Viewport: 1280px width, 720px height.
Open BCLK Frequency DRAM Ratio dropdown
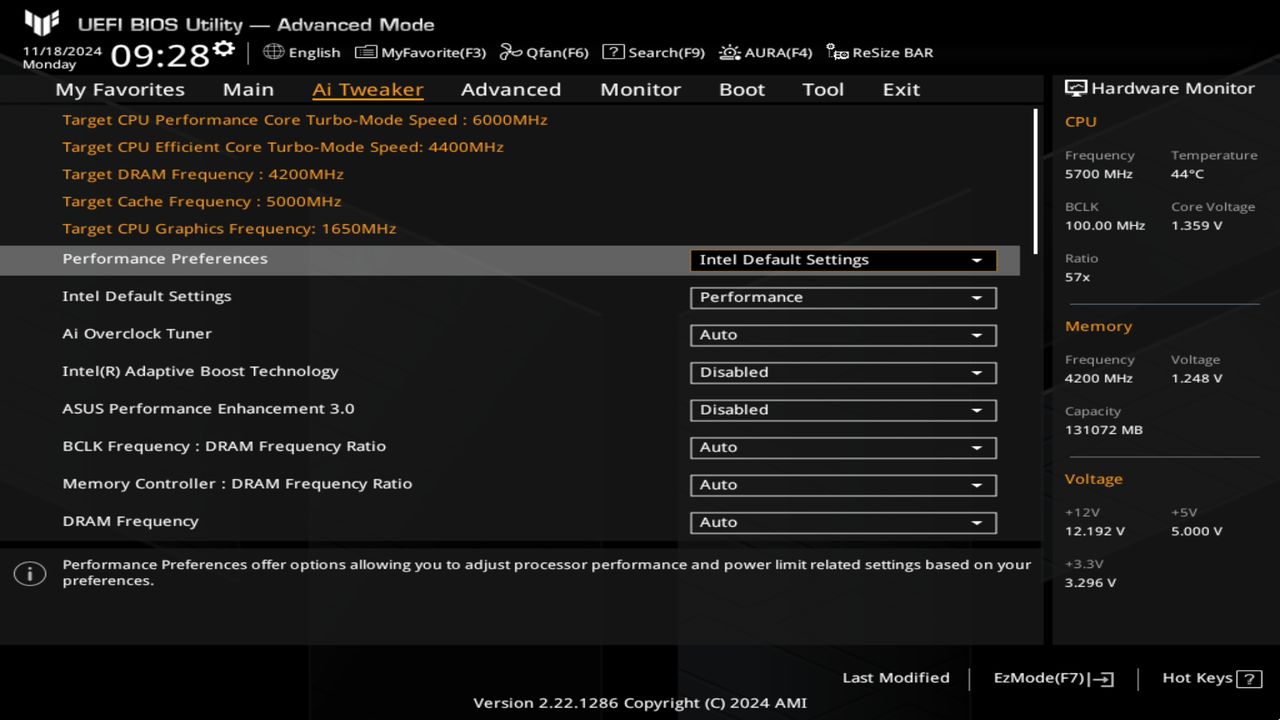pyautogui.click(x=843, y=447)
